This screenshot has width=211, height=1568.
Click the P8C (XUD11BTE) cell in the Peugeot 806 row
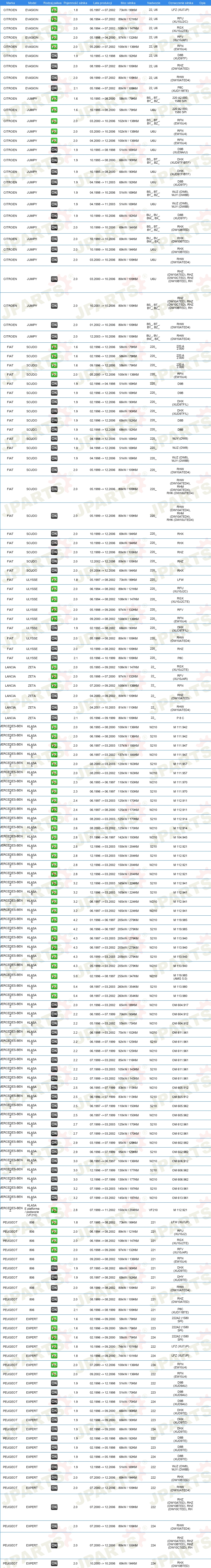tap(180, 1310)
